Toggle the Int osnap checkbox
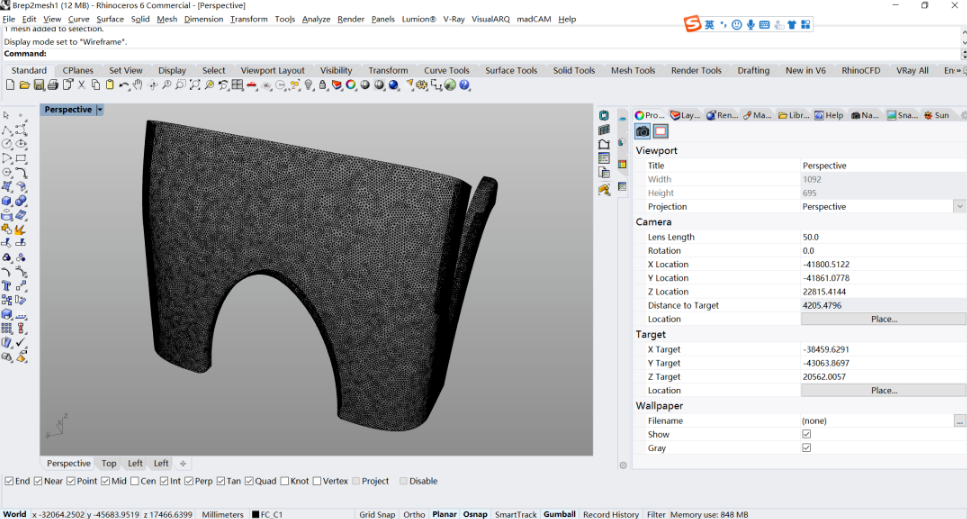967x519 pixels. (164, 481)
